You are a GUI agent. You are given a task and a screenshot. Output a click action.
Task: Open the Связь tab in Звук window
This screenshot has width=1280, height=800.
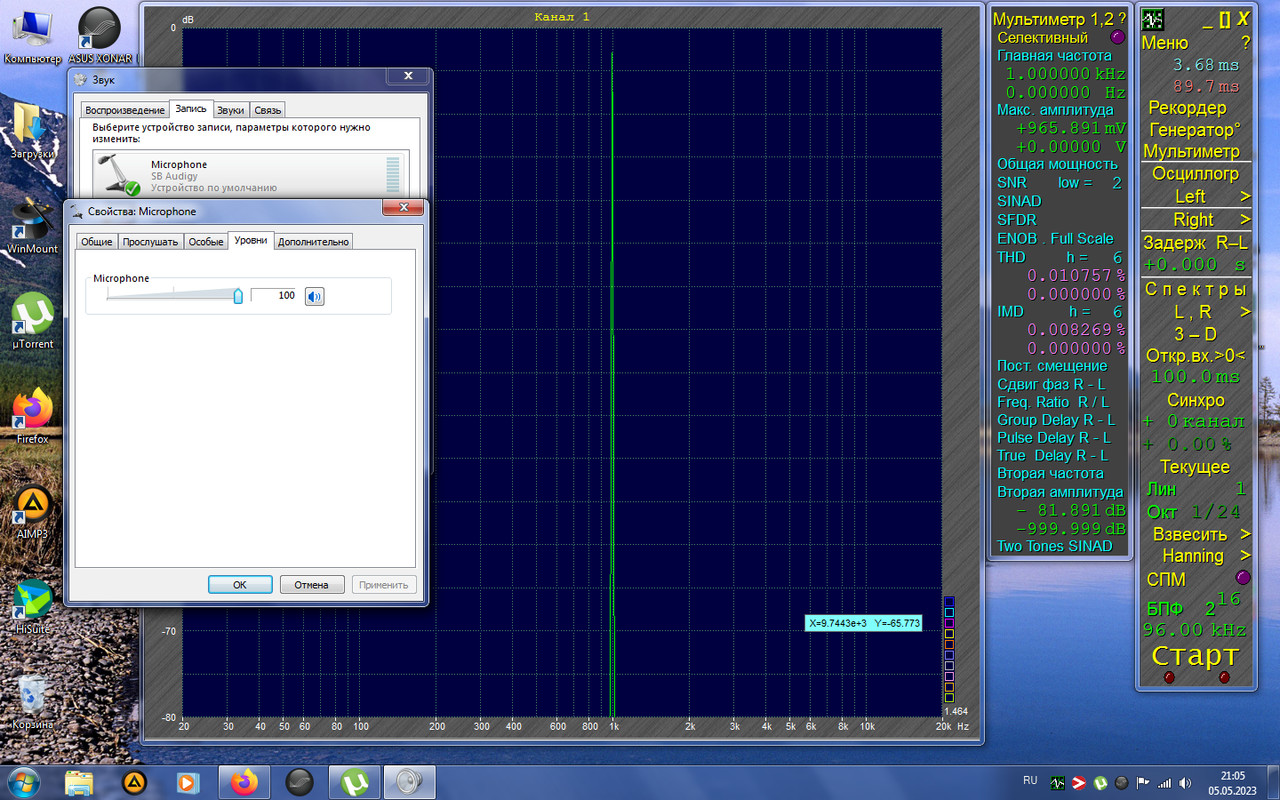268,110
